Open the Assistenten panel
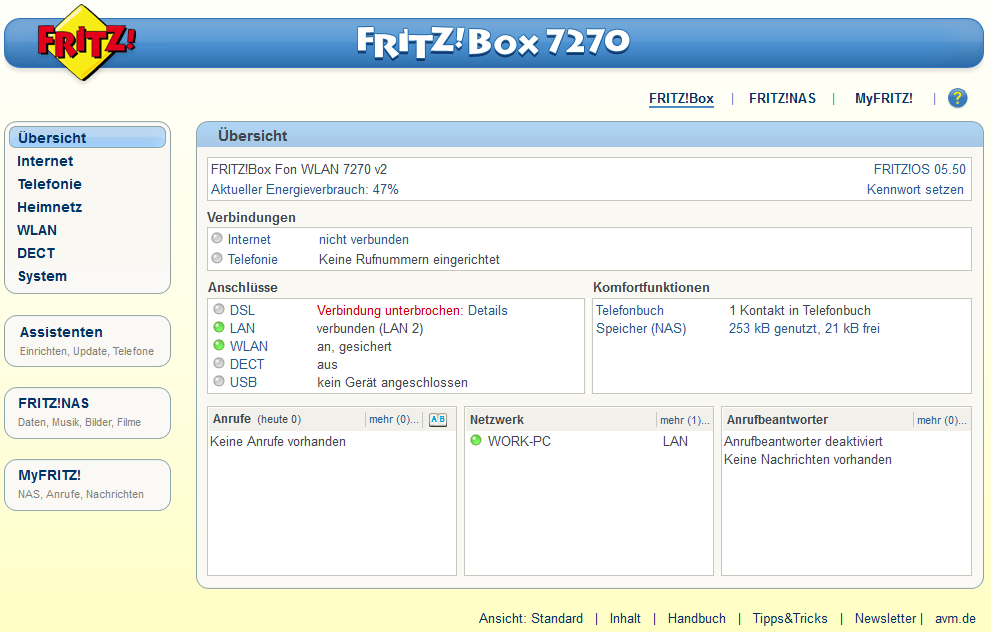 [87, 341]
